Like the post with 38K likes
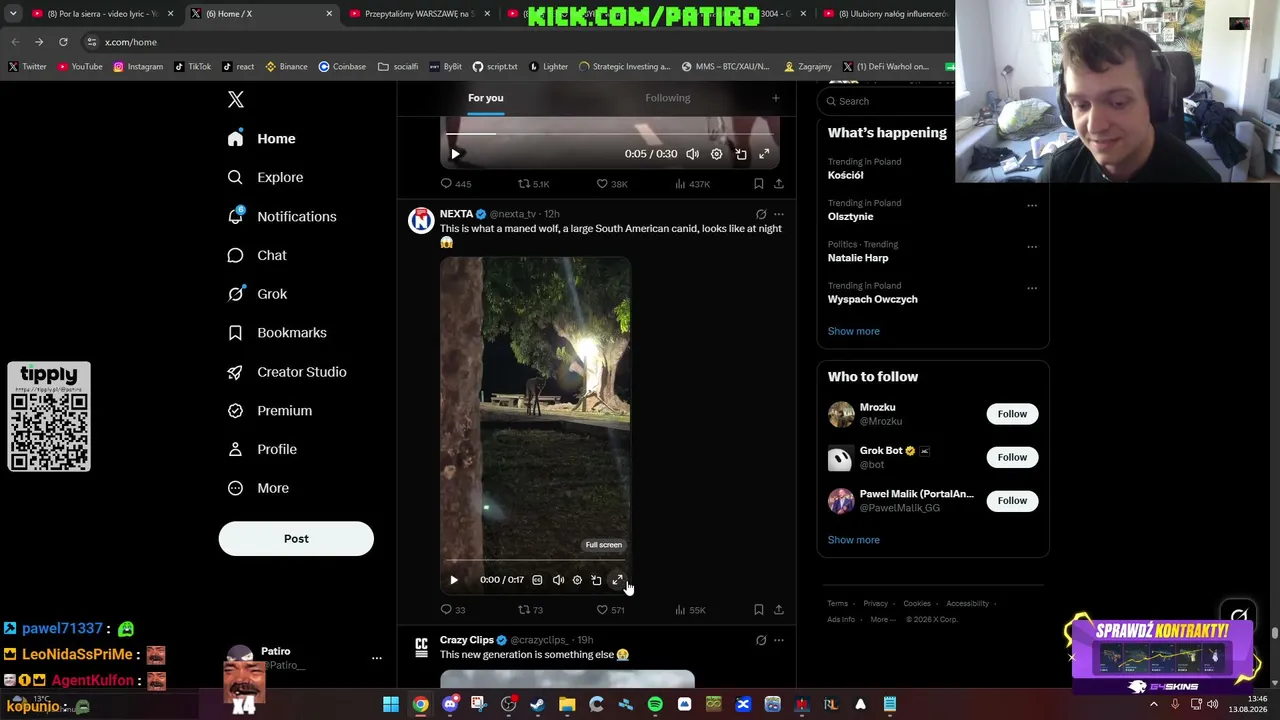Viewport: 1280px width, 720px height. point(612,184)
